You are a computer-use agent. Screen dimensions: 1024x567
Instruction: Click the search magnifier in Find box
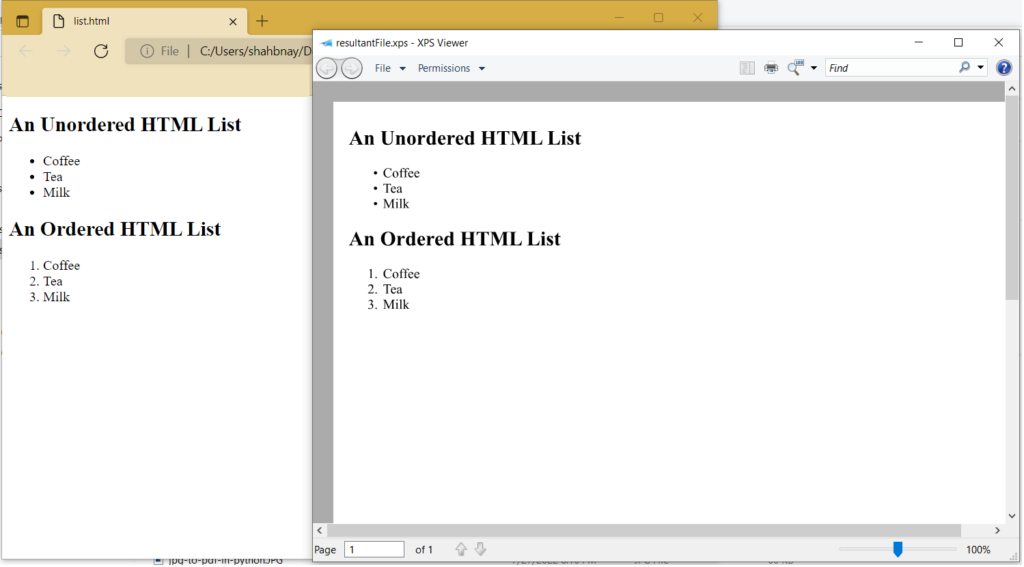[x=964, y=68]
